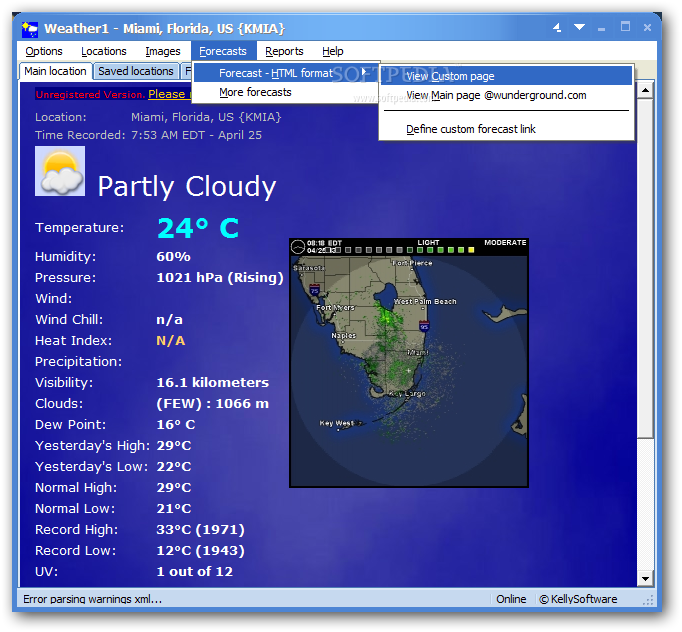The width and height of the screenshot is (682, 632).
Task: Click the Weather1 app icon in title bar
Action: 31,27
